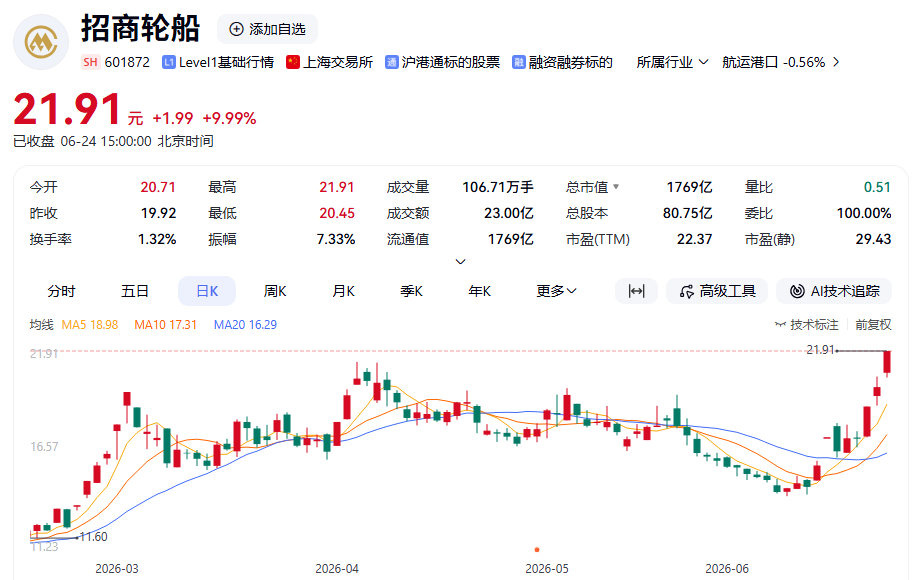Click the 换手率 1.32% value
The height and width of the screenshot is (580, 917).
[157, 239]
